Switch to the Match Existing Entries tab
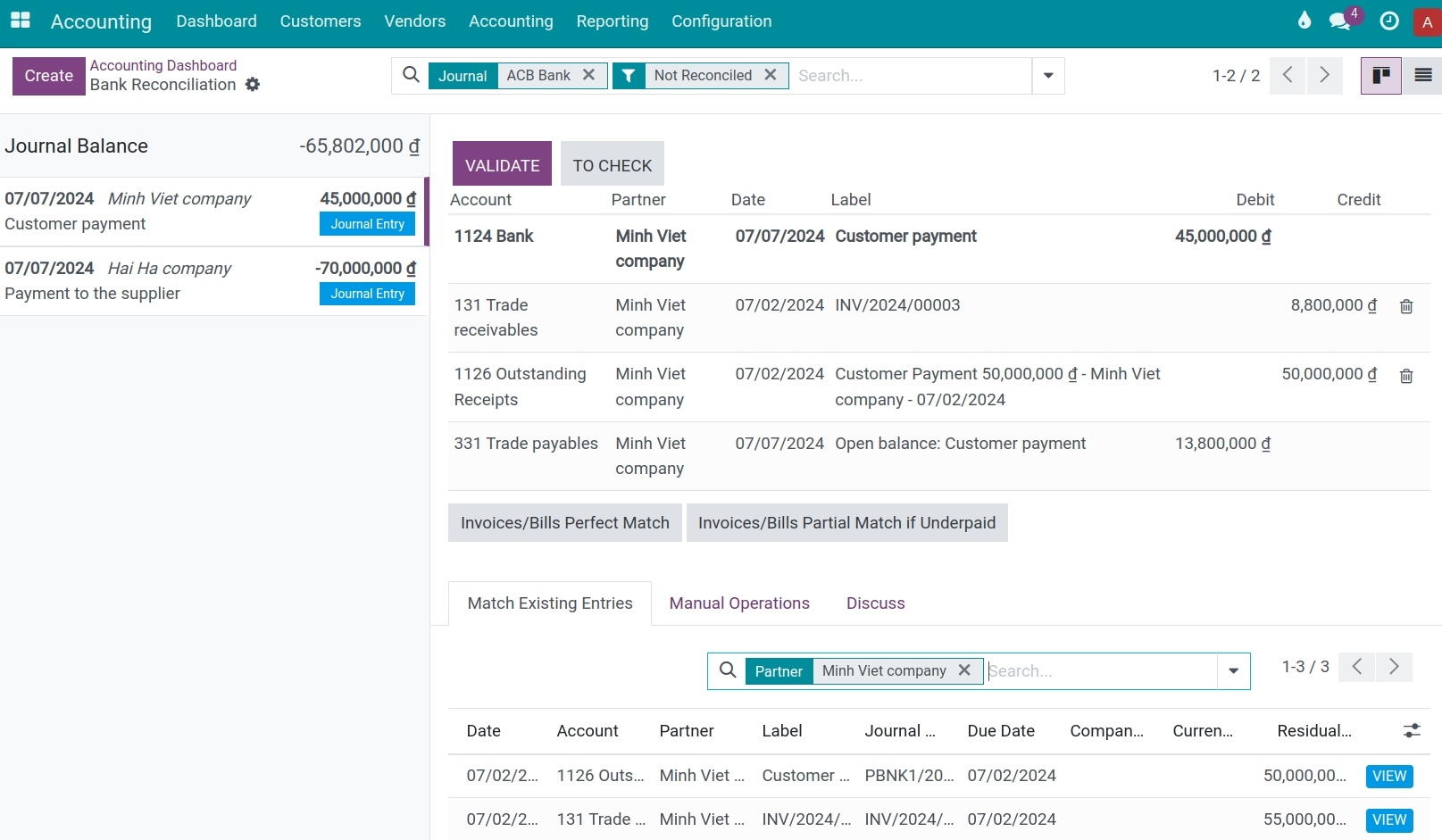Viewport: 1442px width, 840px height. (550, 603)
